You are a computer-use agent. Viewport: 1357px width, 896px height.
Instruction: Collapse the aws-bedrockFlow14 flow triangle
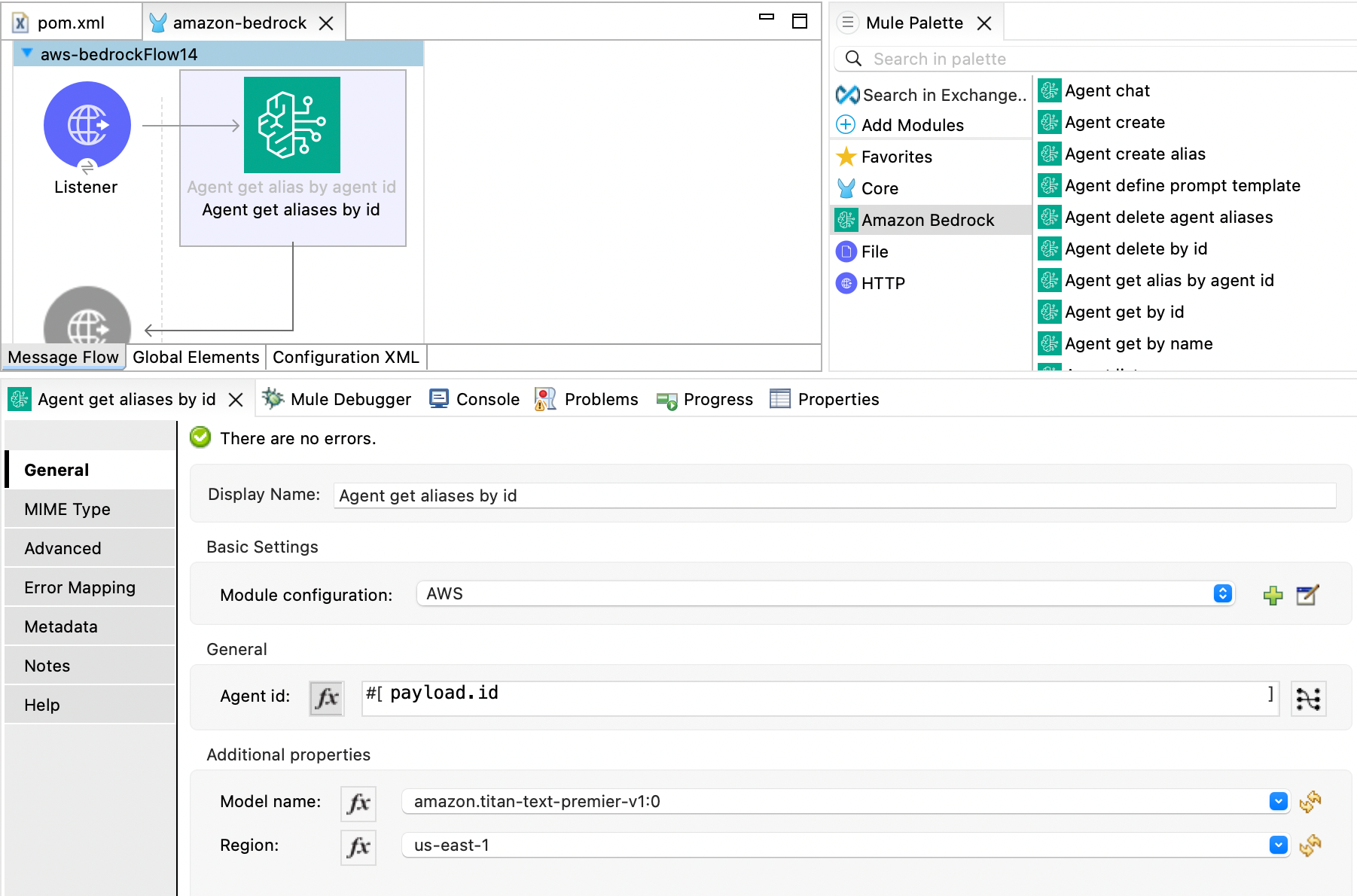pos(27,53)
